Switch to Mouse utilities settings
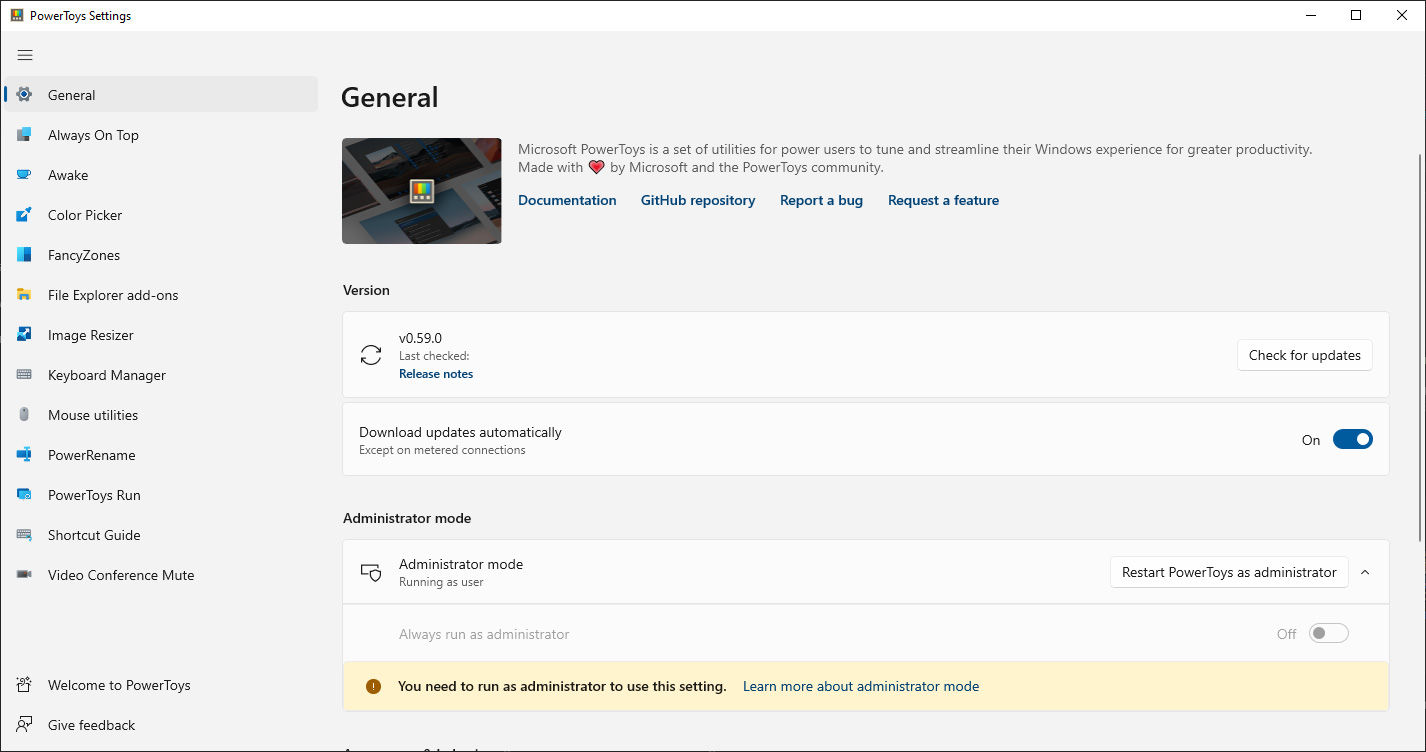1426x752 pixels. click(x=23, y=414)
